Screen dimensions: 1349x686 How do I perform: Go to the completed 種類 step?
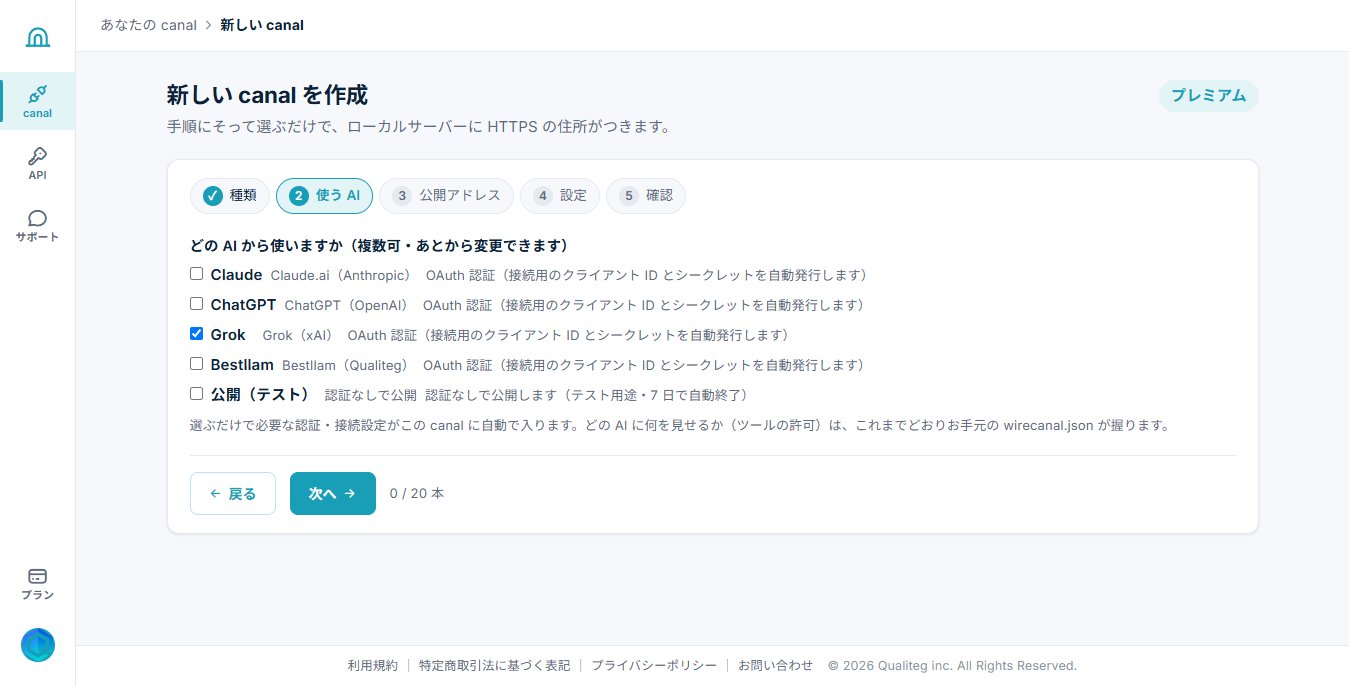tap(230, 196)
